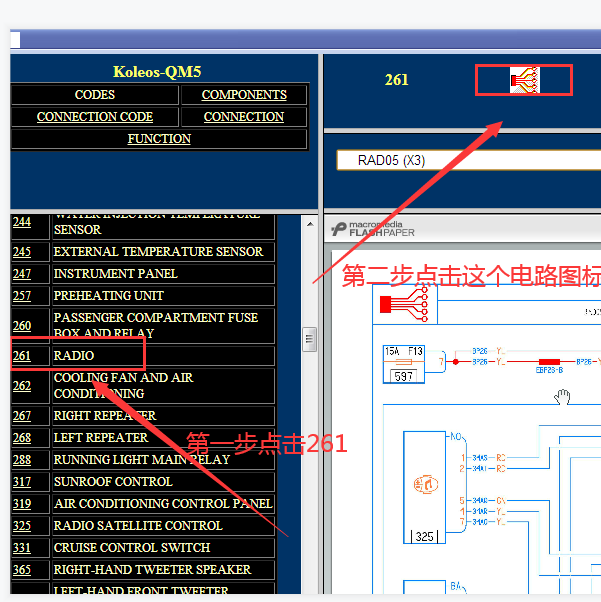Click the 325 component label in diagram
Viewport: 601px width, 602px height.
[x=424, y=536]
